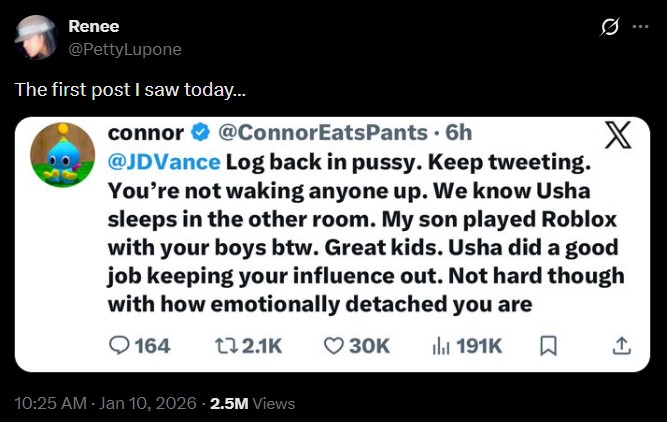Click the 10:25 AM Jan 10, 2026 timestamp
Image resolution: width=667 pixels, height=422 pixels.
click(x=104, y=403)
